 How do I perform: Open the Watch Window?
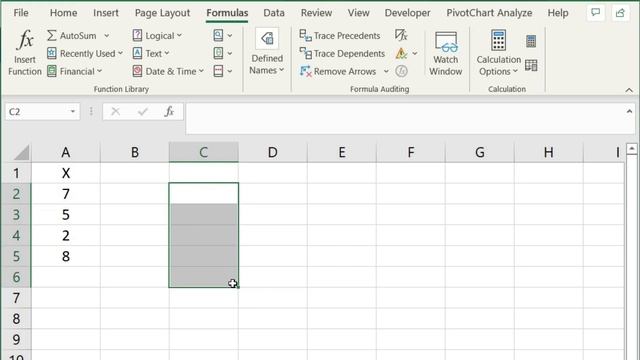click(x=445, y=53)
